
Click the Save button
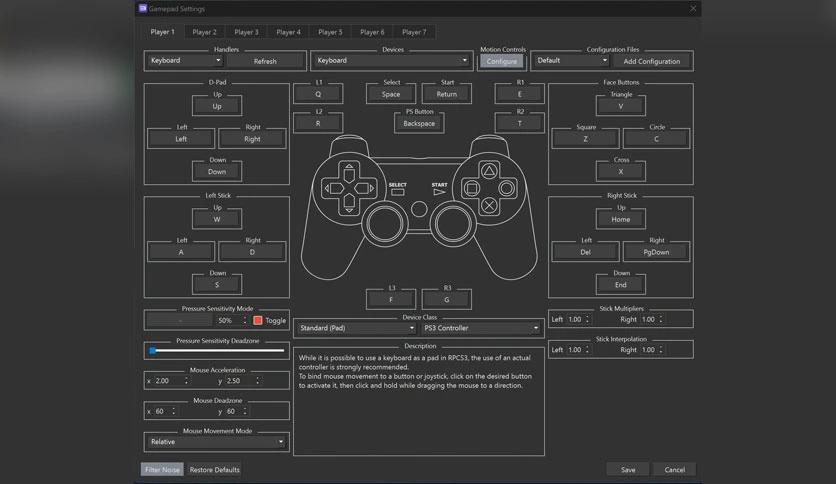click(x=628, y=470)
